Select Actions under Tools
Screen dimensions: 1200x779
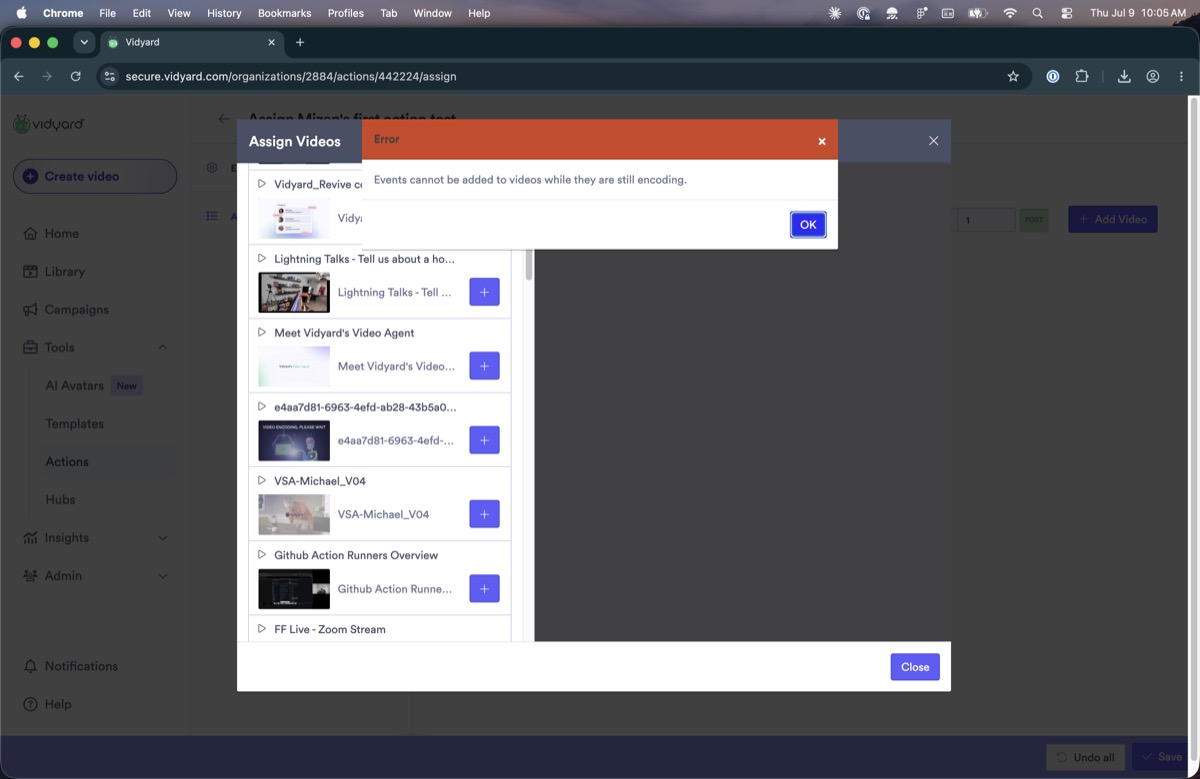pos(67,461)
